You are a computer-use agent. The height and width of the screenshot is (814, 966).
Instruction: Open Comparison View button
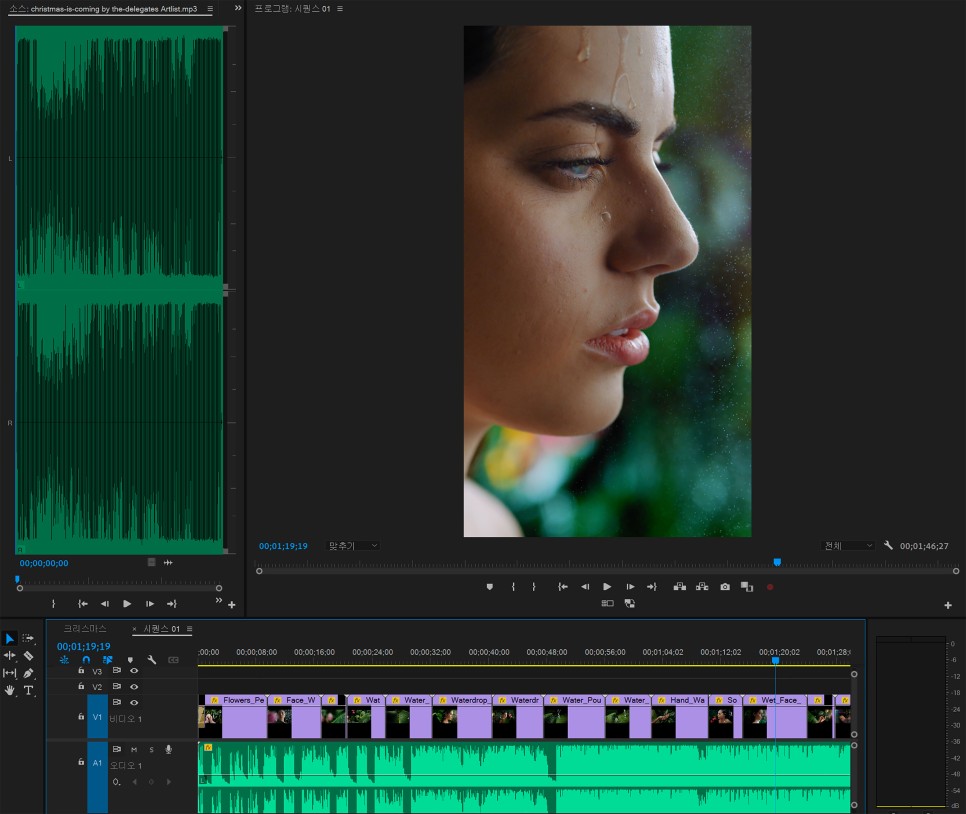coord(747,587)
